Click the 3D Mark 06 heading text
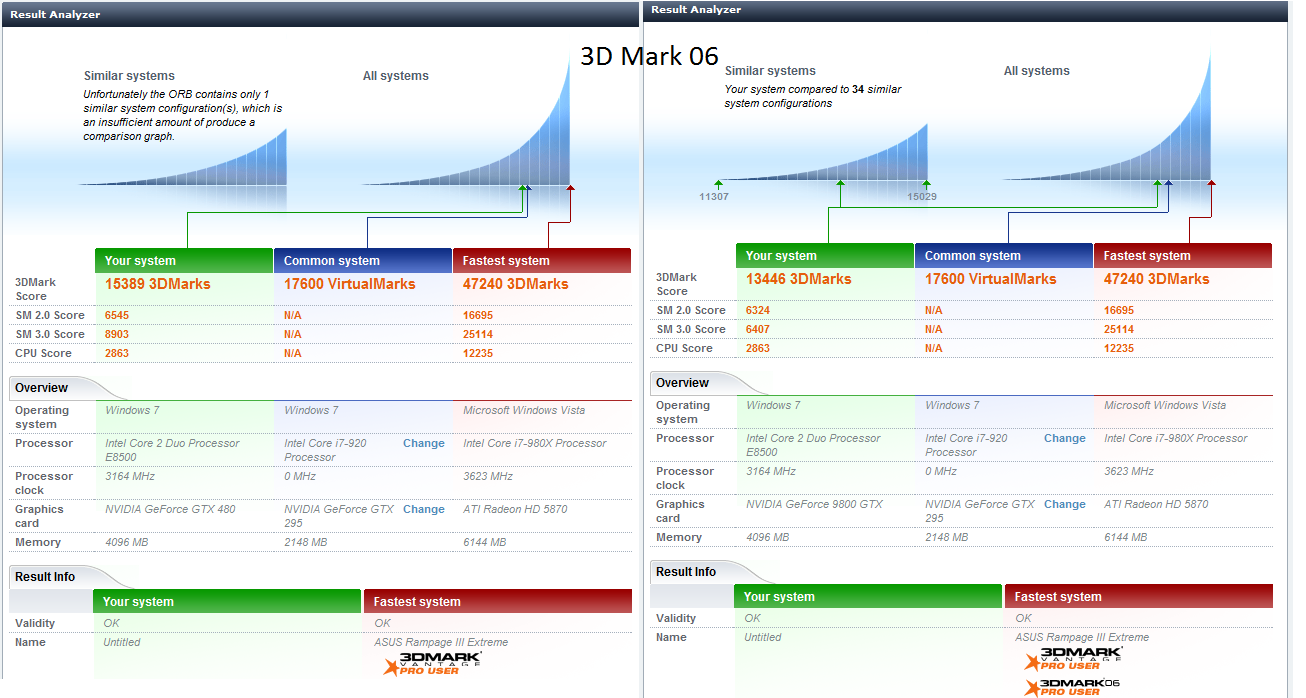1306x698 pixels. point(649,56)
